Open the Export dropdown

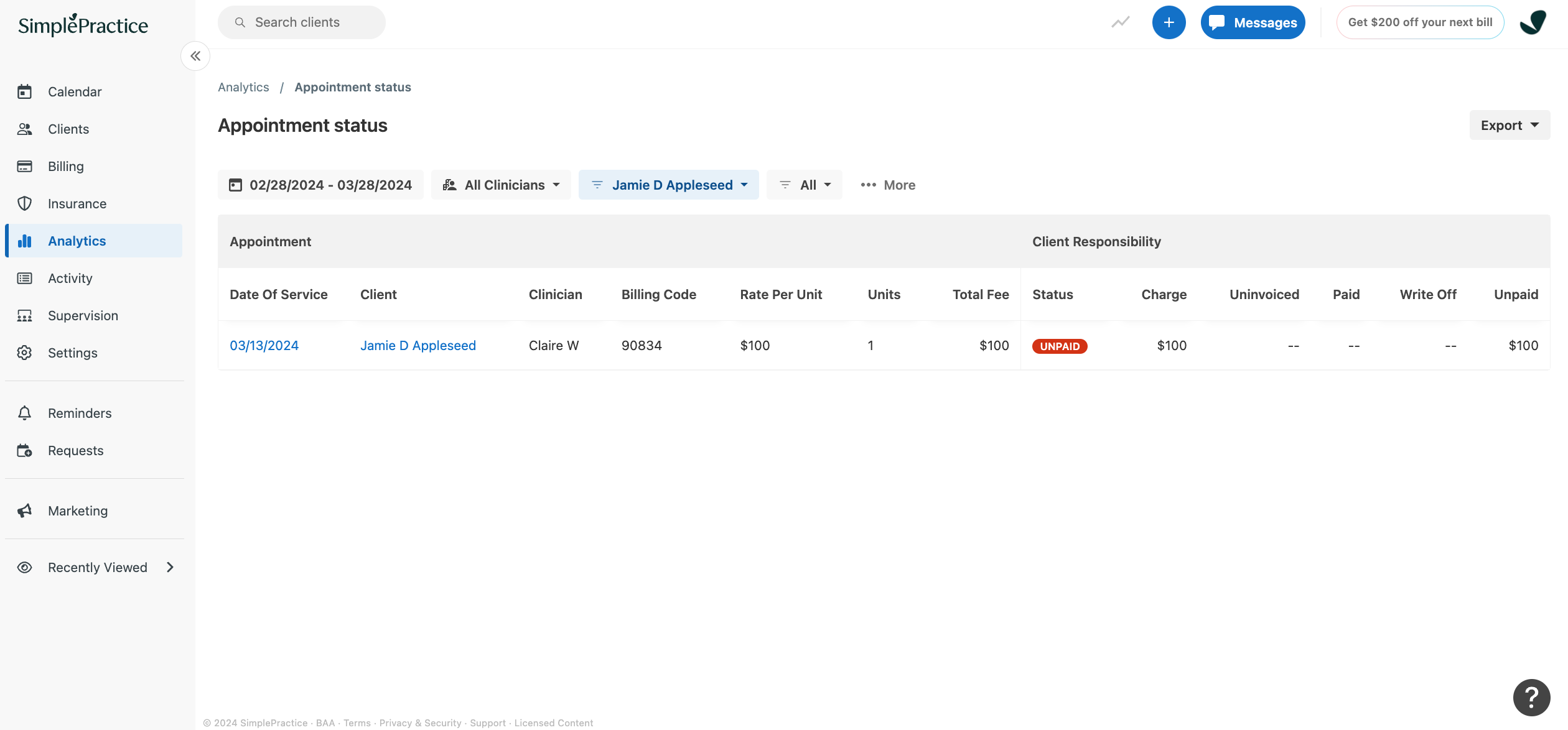tap(1510, 124)
